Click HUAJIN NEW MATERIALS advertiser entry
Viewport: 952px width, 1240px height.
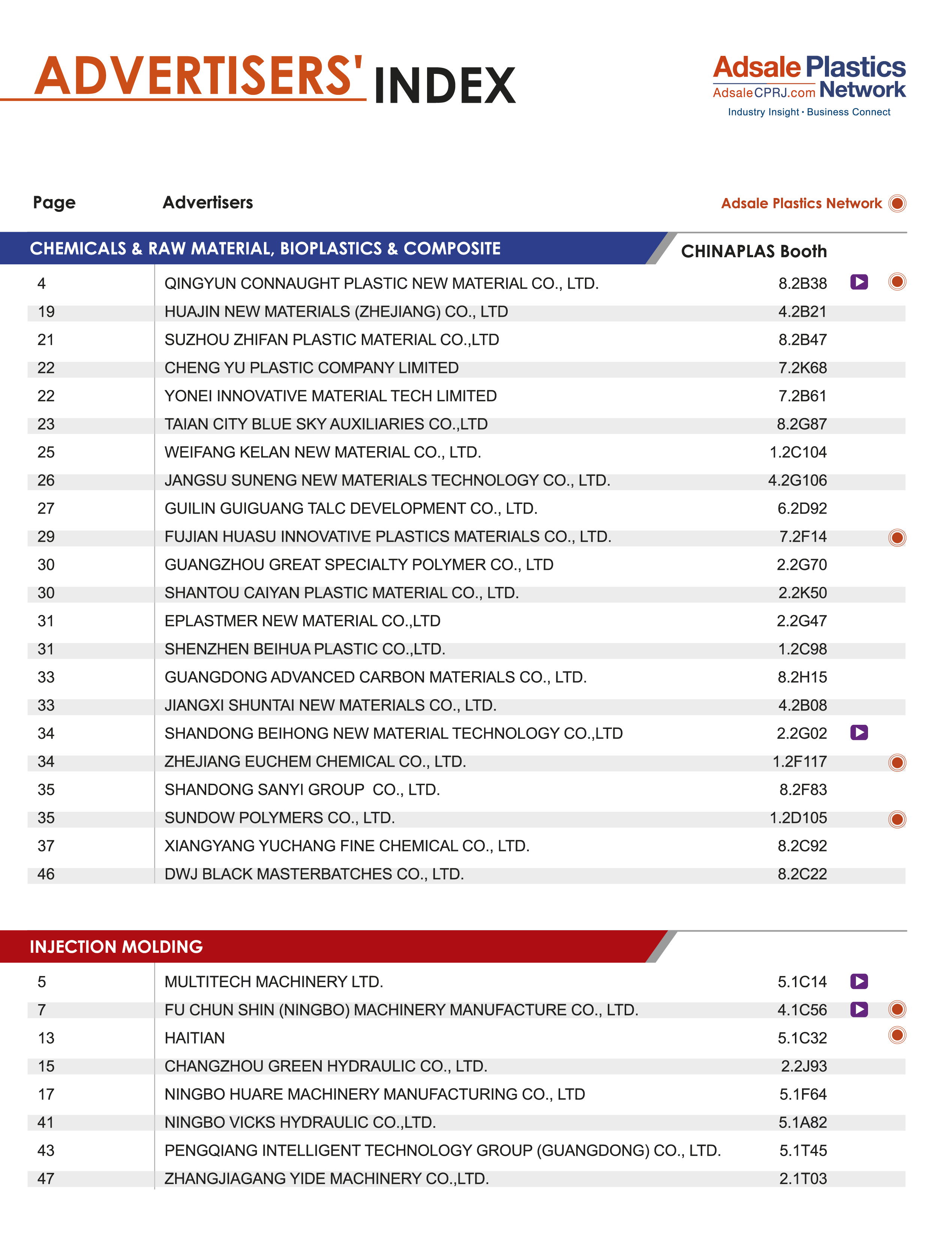(x=336, y=312)
